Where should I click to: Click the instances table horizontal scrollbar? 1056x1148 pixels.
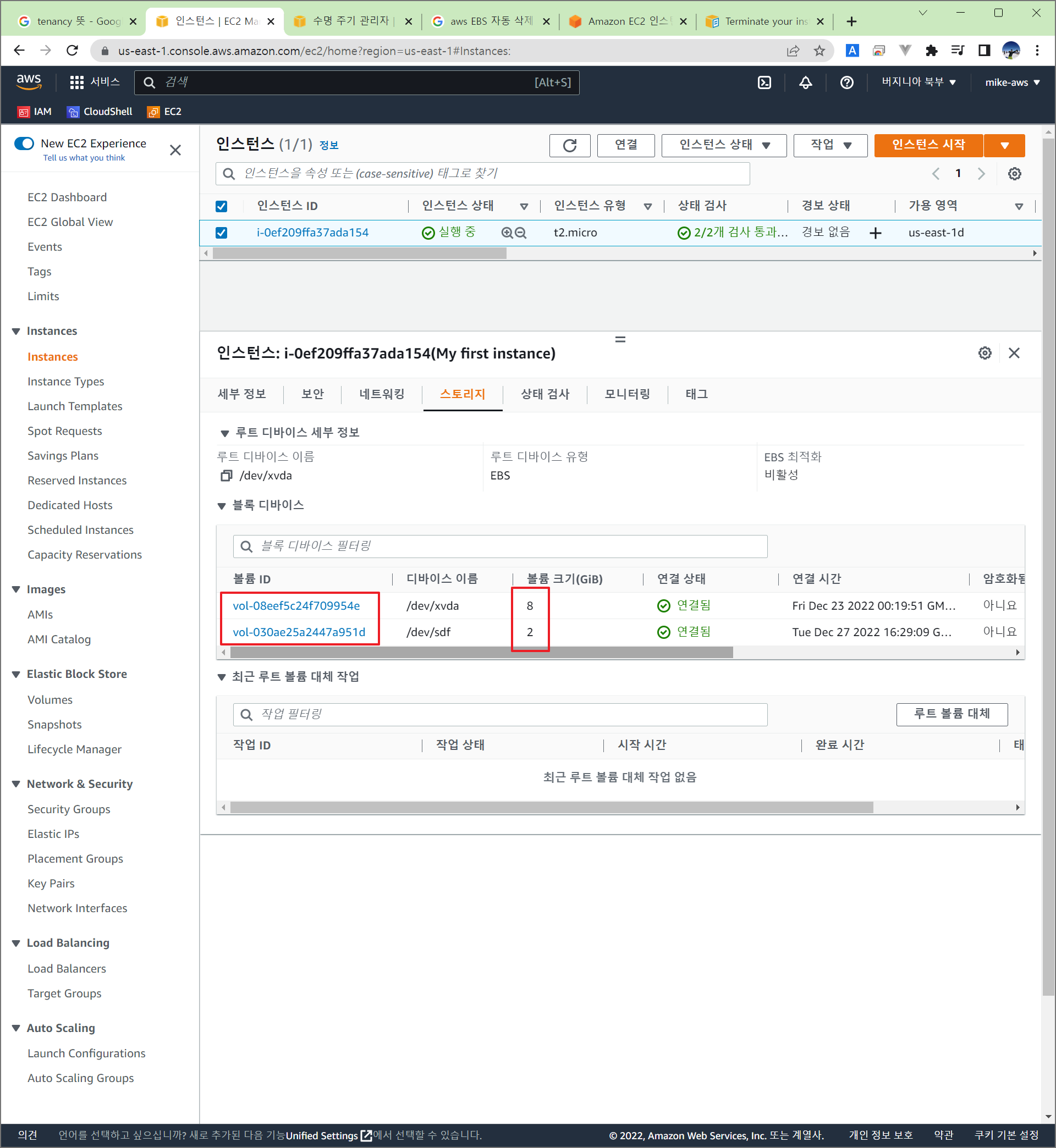(359, 253)
